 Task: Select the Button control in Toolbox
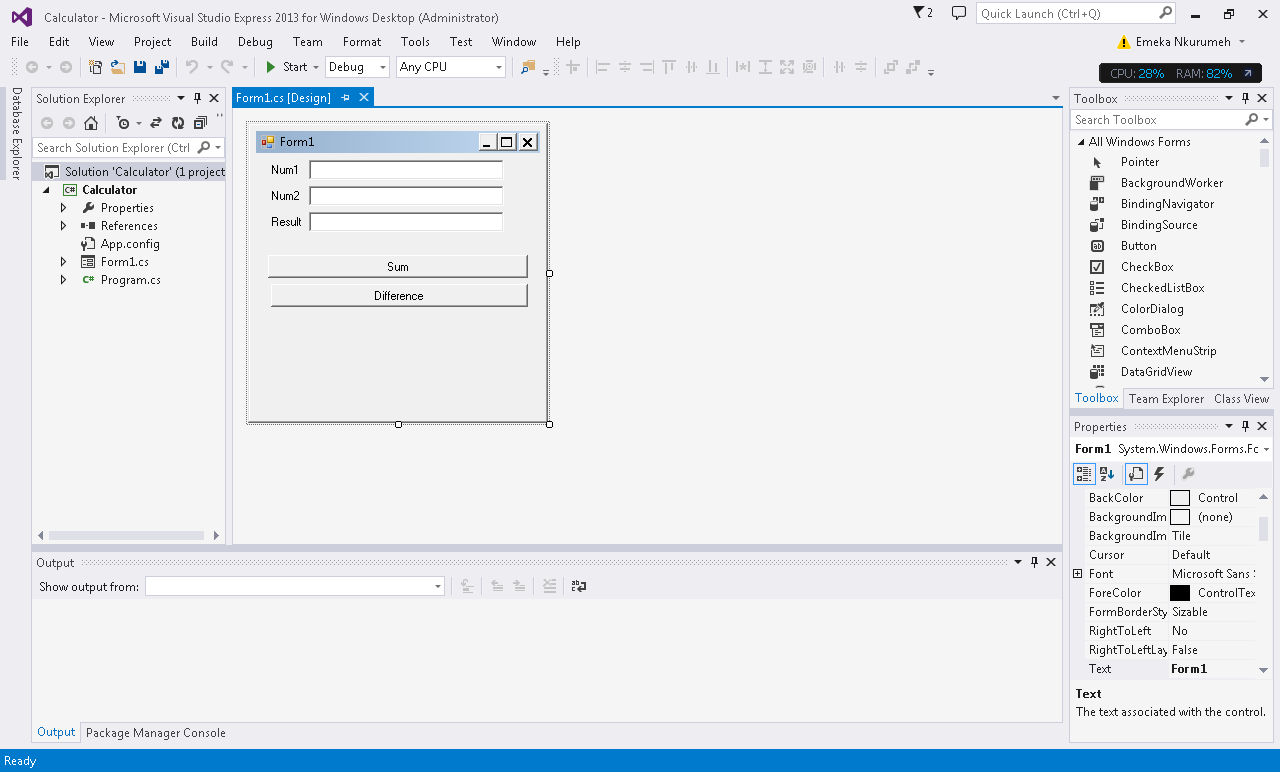tap(1138, 246)
